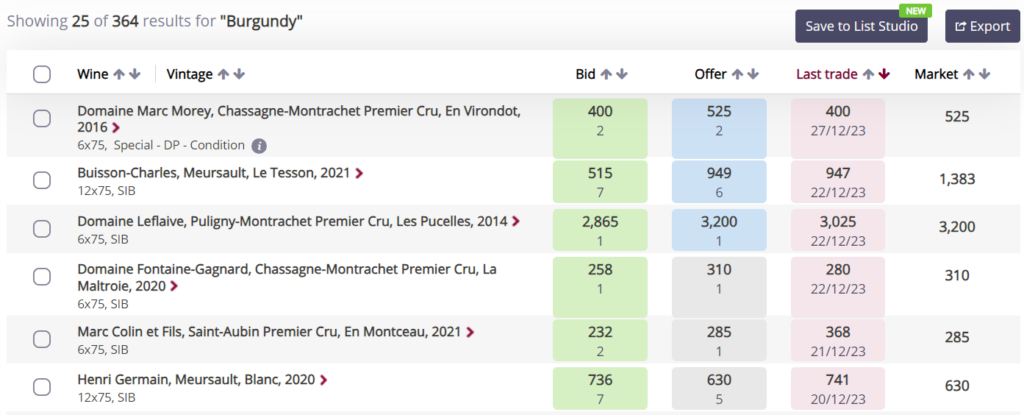Screen dimensions: 1024x415
Task: Sort Last trade column ascending arrow
Action: point(869,75)
